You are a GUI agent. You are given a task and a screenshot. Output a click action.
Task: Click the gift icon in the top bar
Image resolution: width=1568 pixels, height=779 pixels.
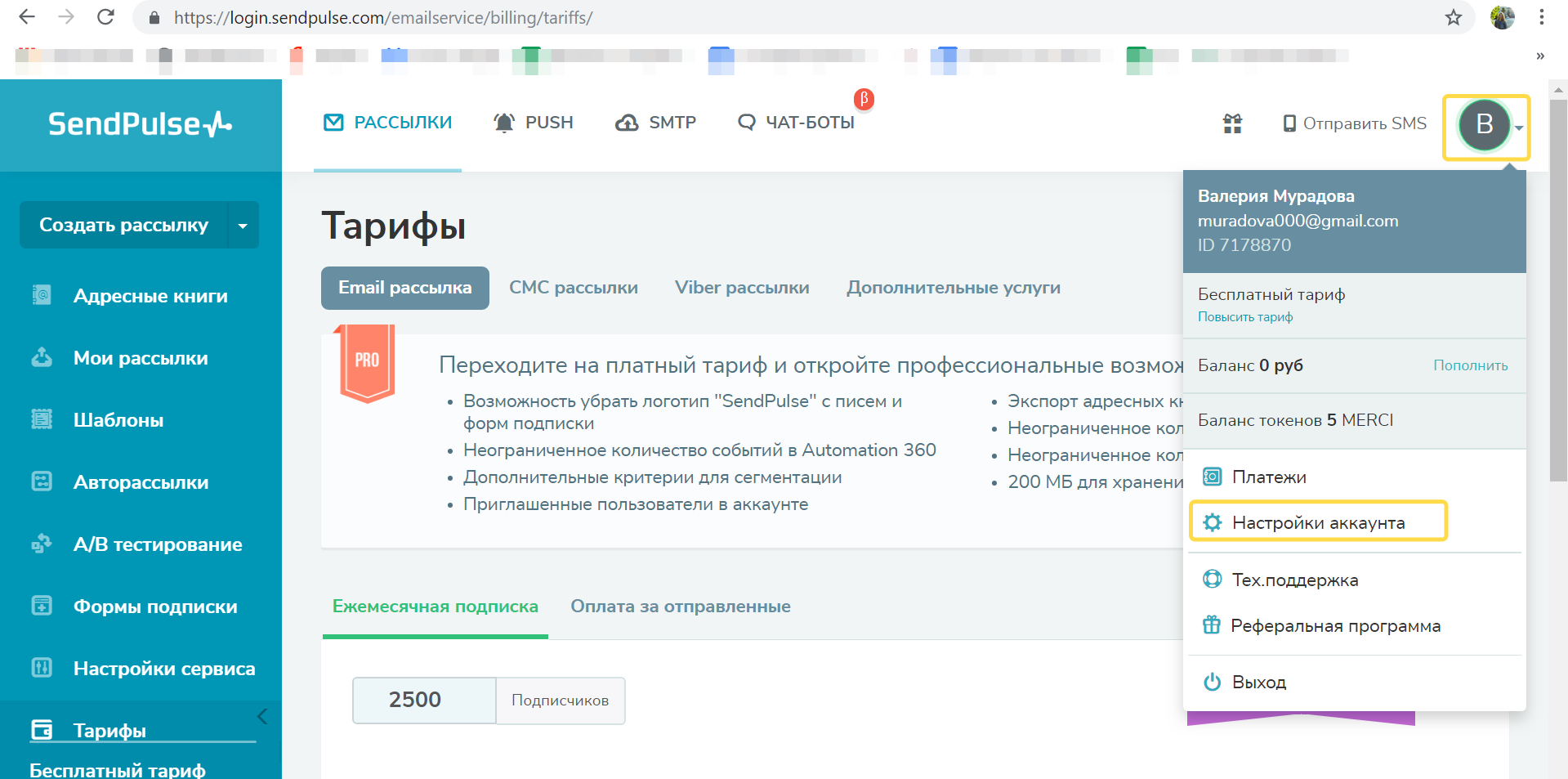tap(1232, 123)
